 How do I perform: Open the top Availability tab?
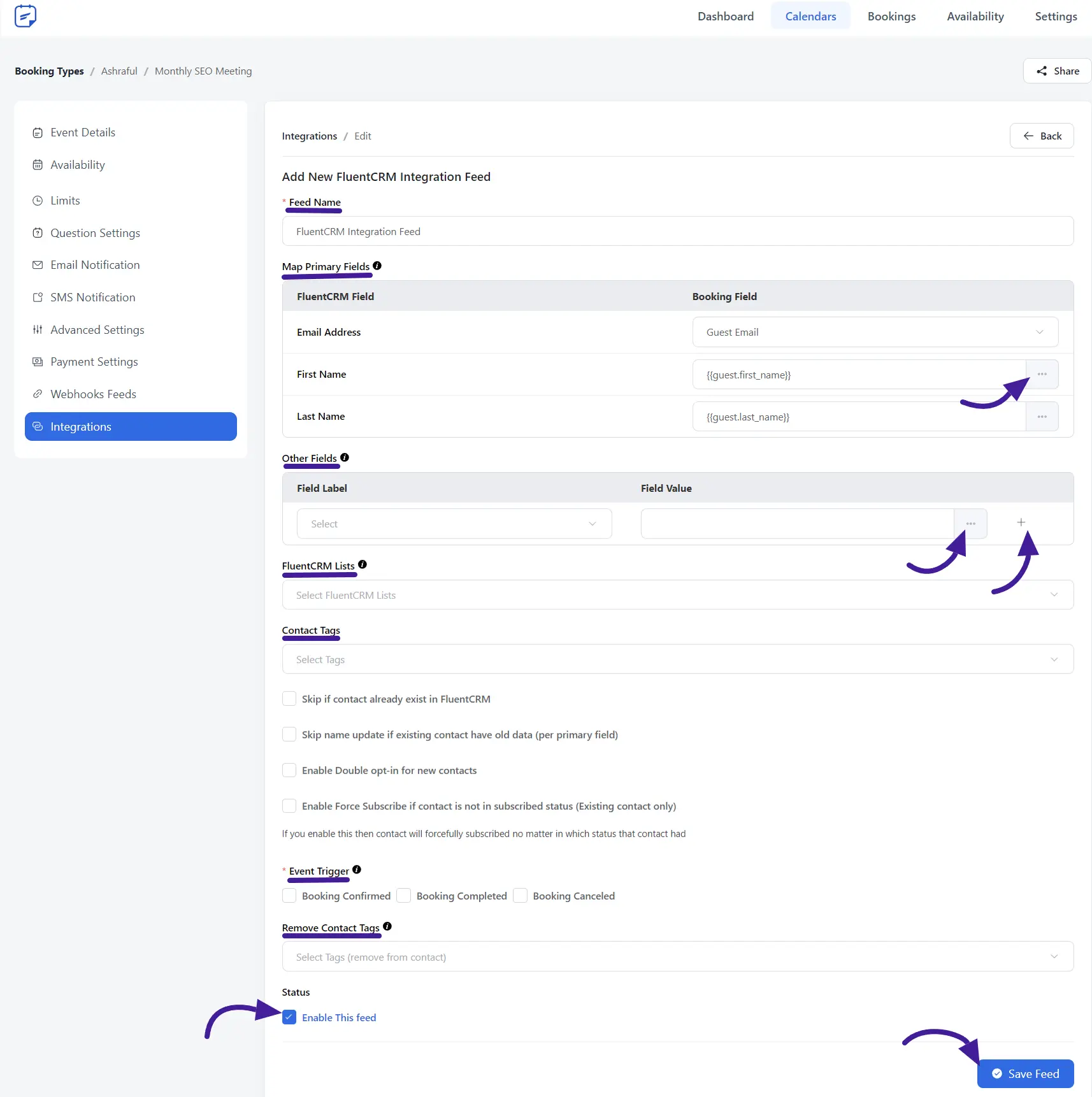(x=975, y=16)
